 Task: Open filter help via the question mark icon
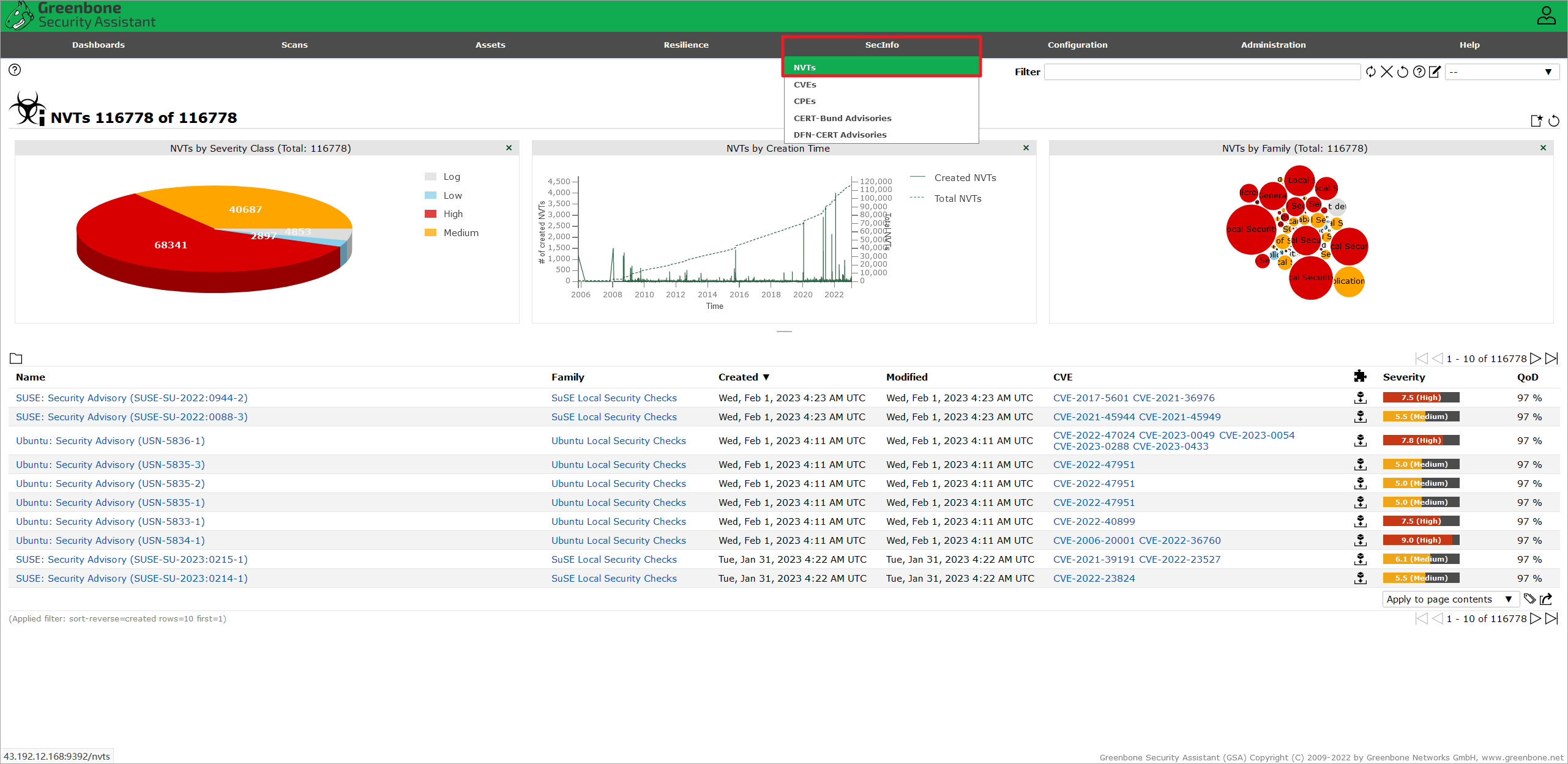point(1419,72)
